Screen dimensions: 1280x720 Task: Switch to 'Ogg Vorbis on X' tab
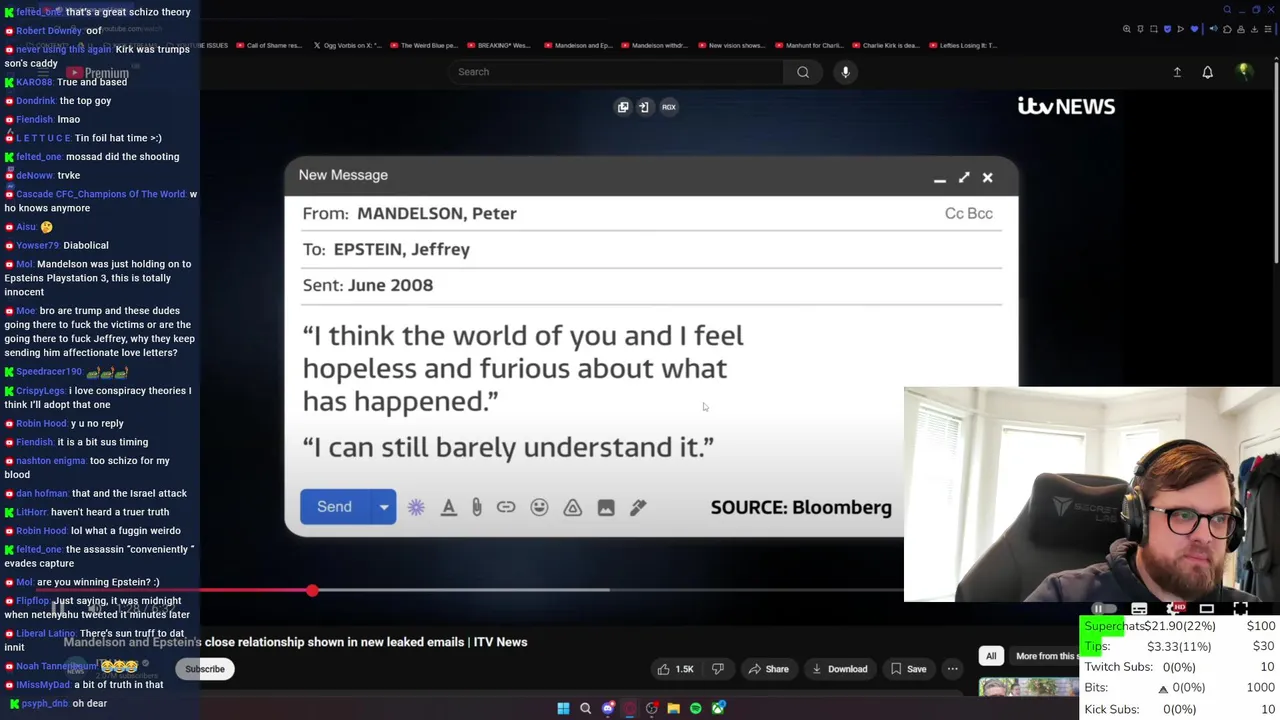346,45
